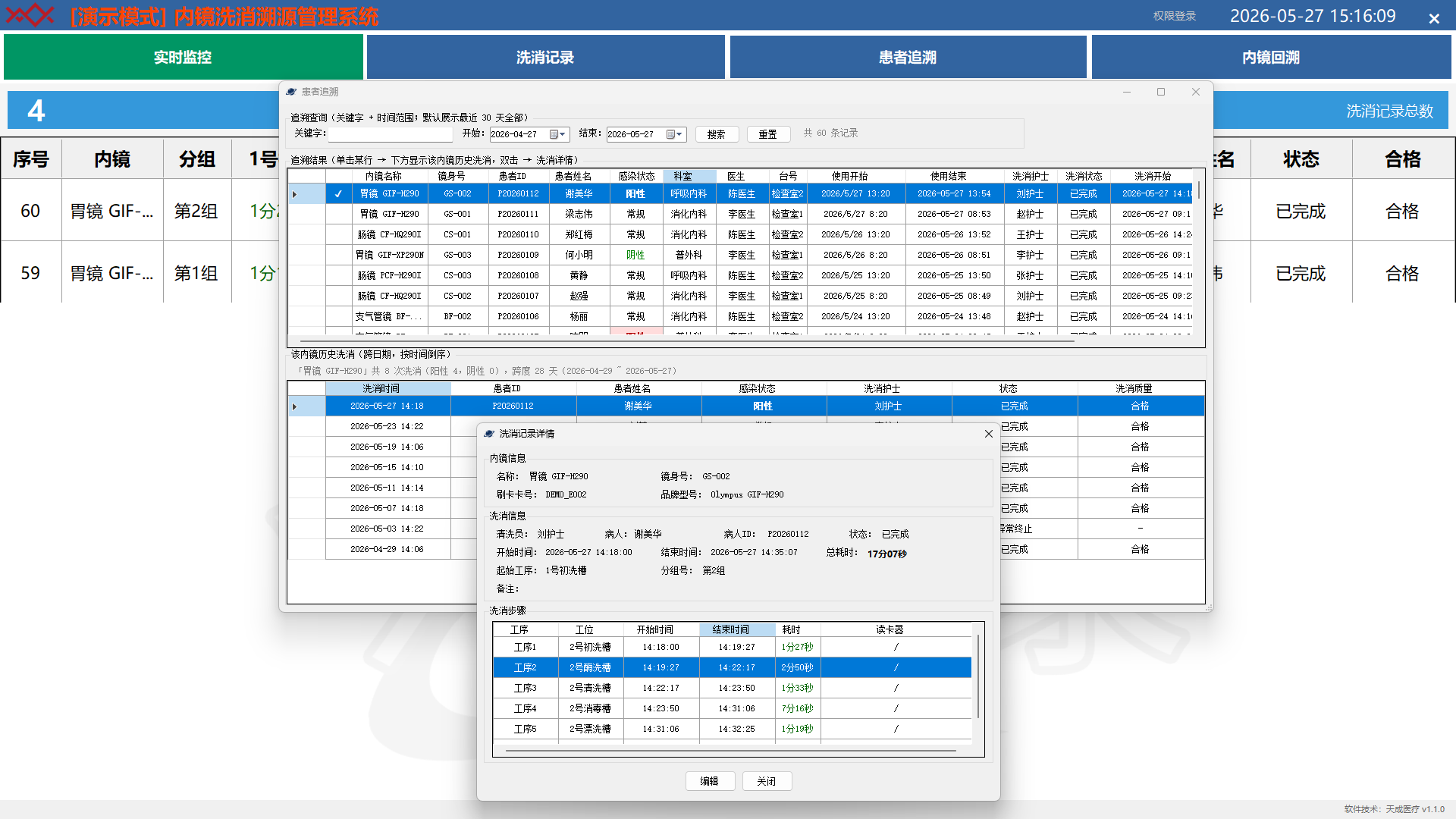Click the red logo in title bar

pyautogui.click(x=30, y=15)
